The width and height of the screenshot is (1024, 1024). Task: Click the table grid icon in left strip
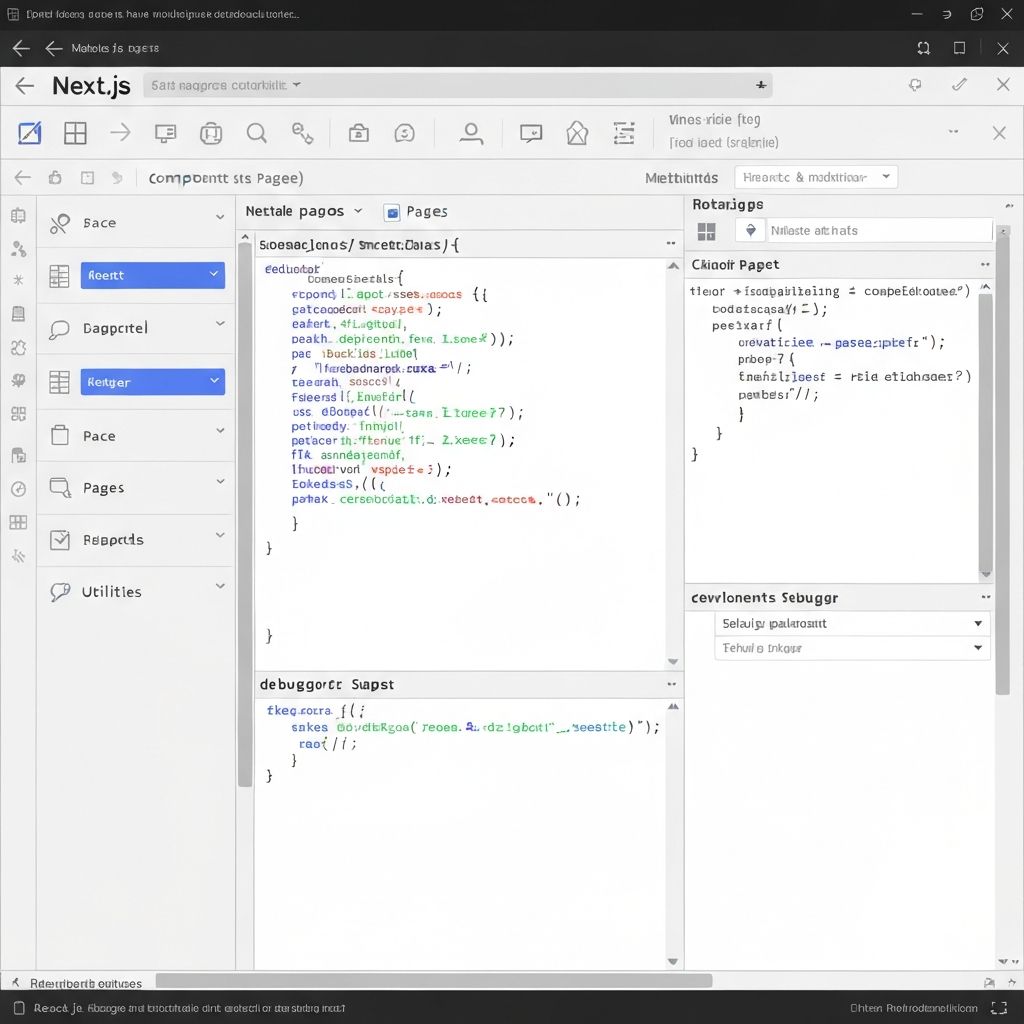pos(18,522)
